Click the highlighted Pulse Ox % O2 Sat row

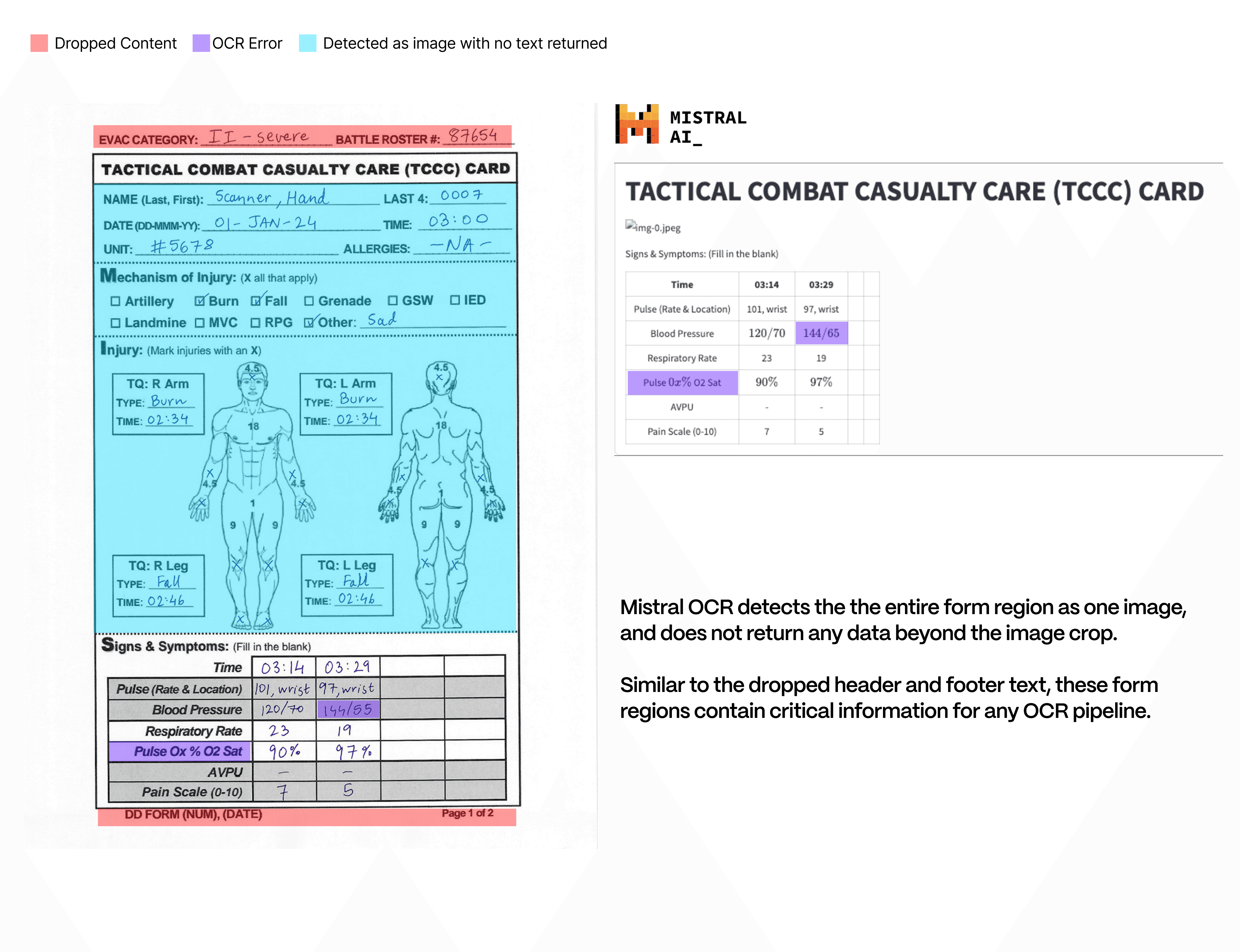coord(180,751)
